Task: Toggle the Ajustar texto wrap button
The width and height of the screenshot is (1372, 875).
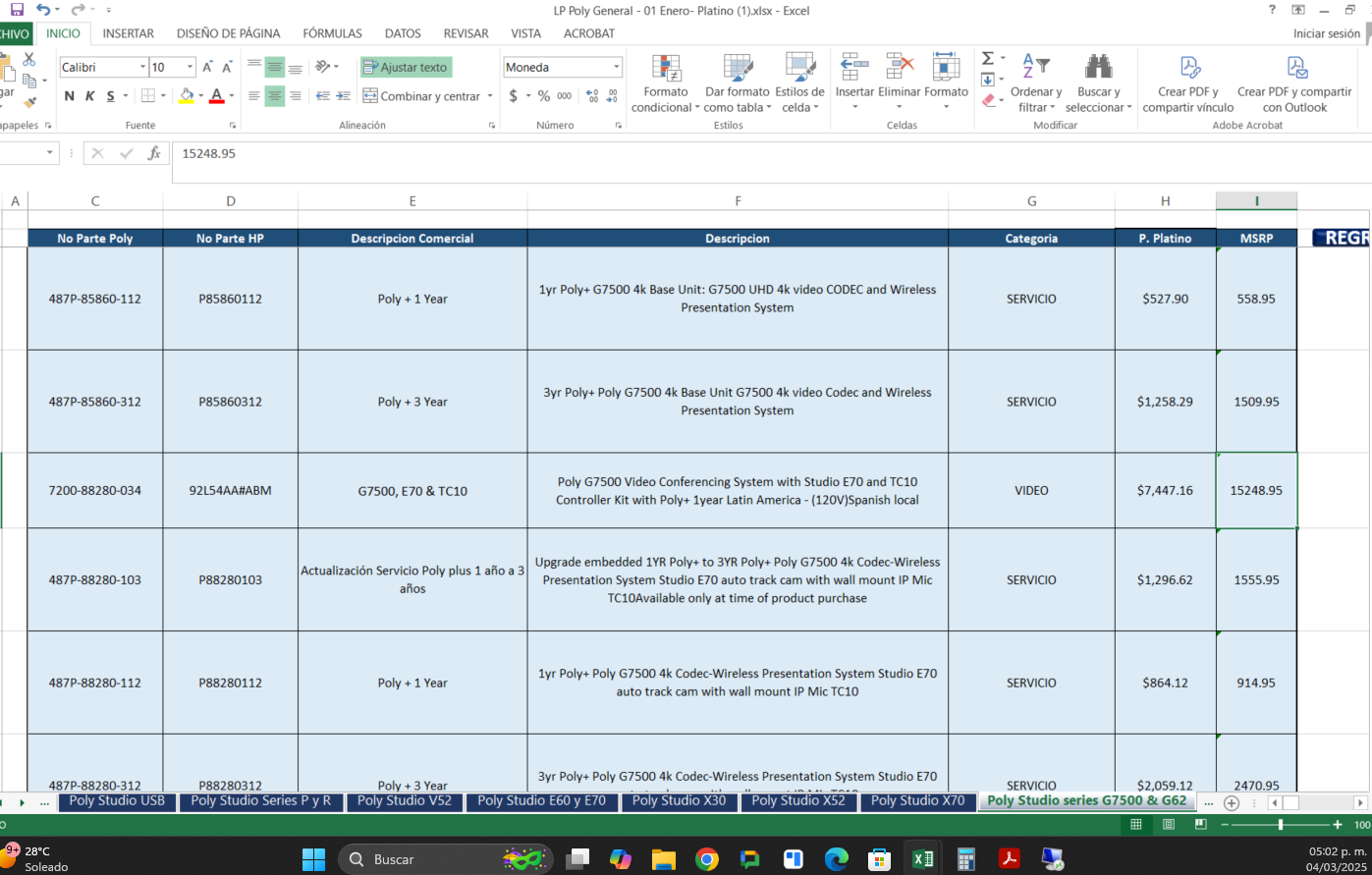Action: 406,67
